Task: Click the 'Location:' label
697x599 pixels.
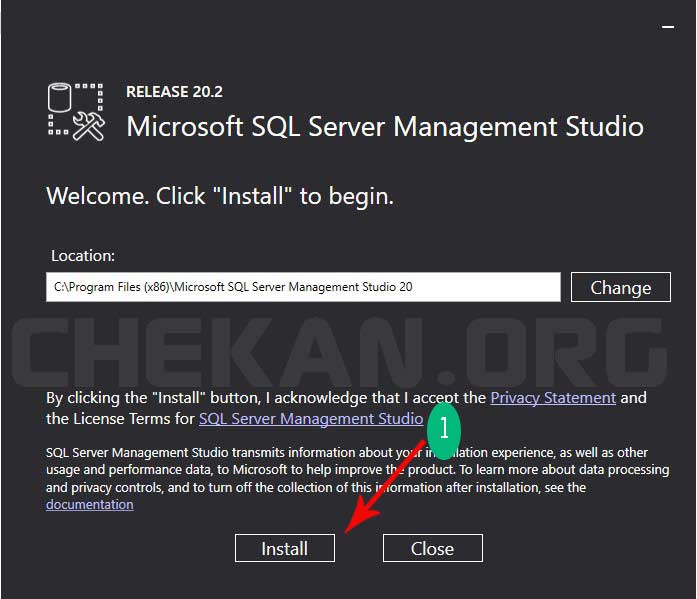Action: (x=83, y=256)
